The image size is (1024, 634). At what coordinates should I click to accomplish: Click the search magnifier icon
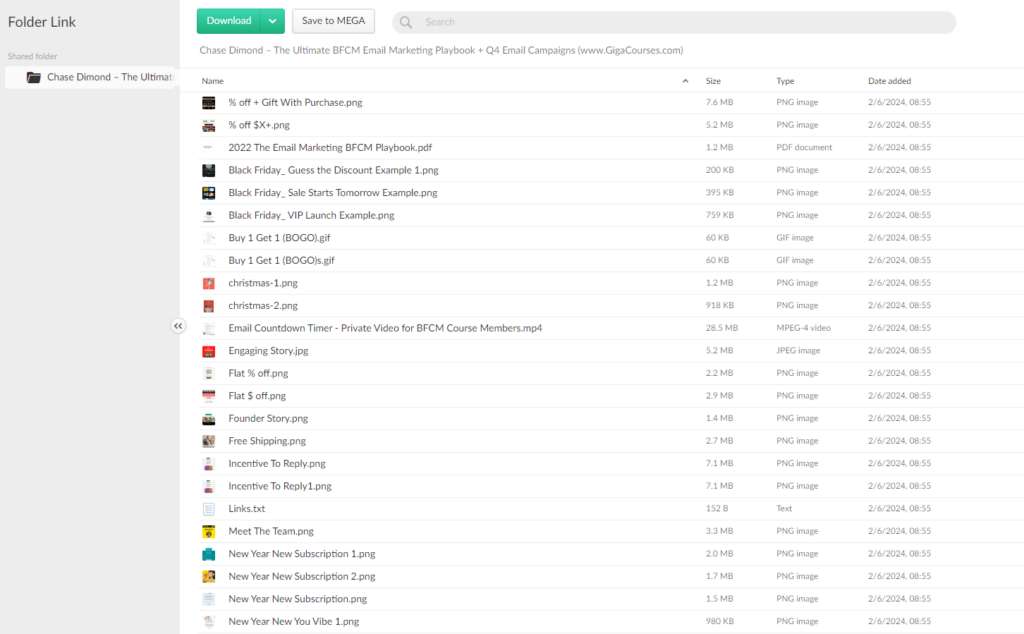[x=404, y=21]
